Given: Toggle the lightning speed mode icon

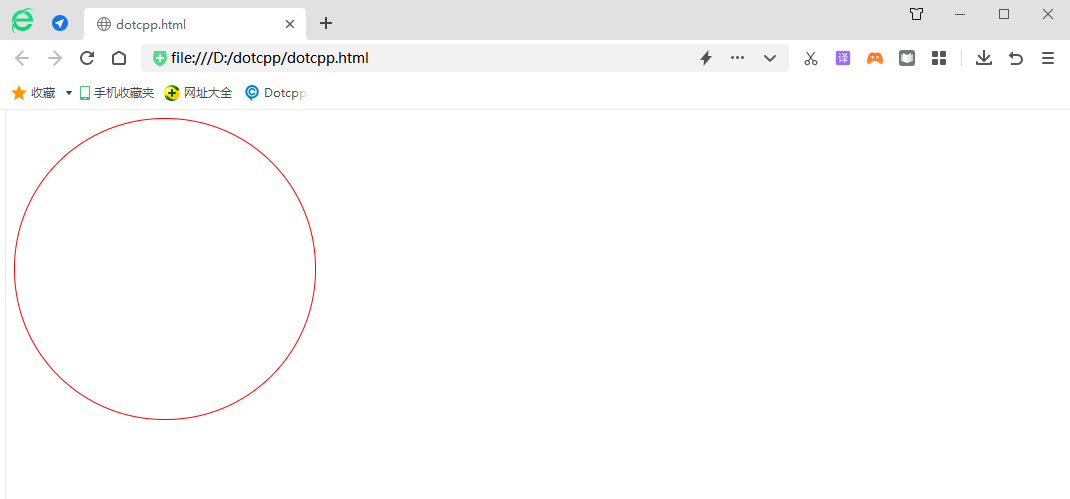Looking at the screenshot, I should (705, 58).
